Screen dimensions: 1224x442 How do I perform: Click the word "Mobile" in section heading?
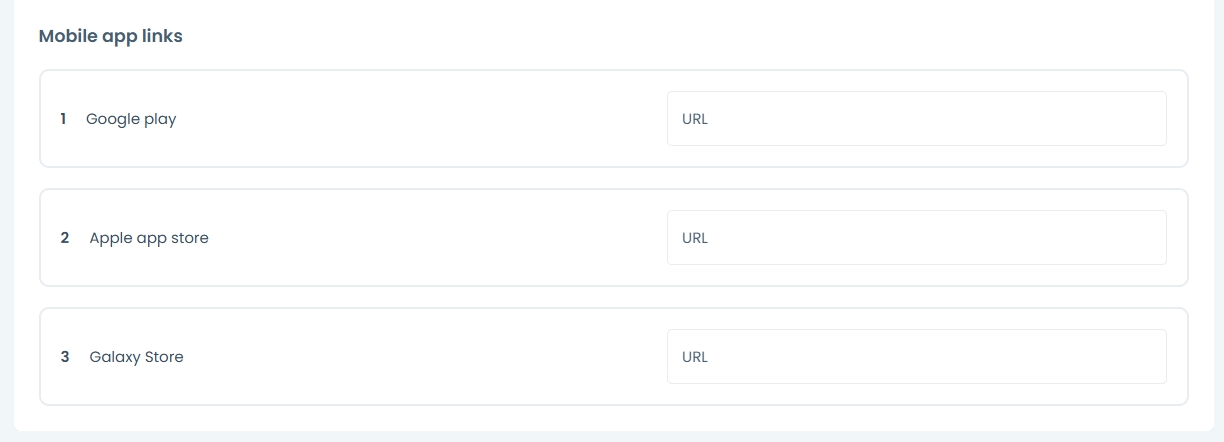64,36
